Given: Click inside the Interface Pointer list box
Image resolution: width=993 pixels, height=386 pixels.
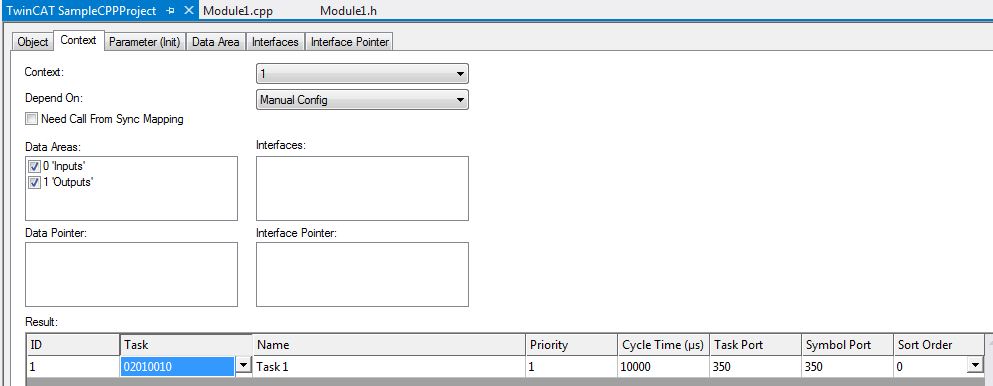Looking at the screenshot, I should [362, 274].
